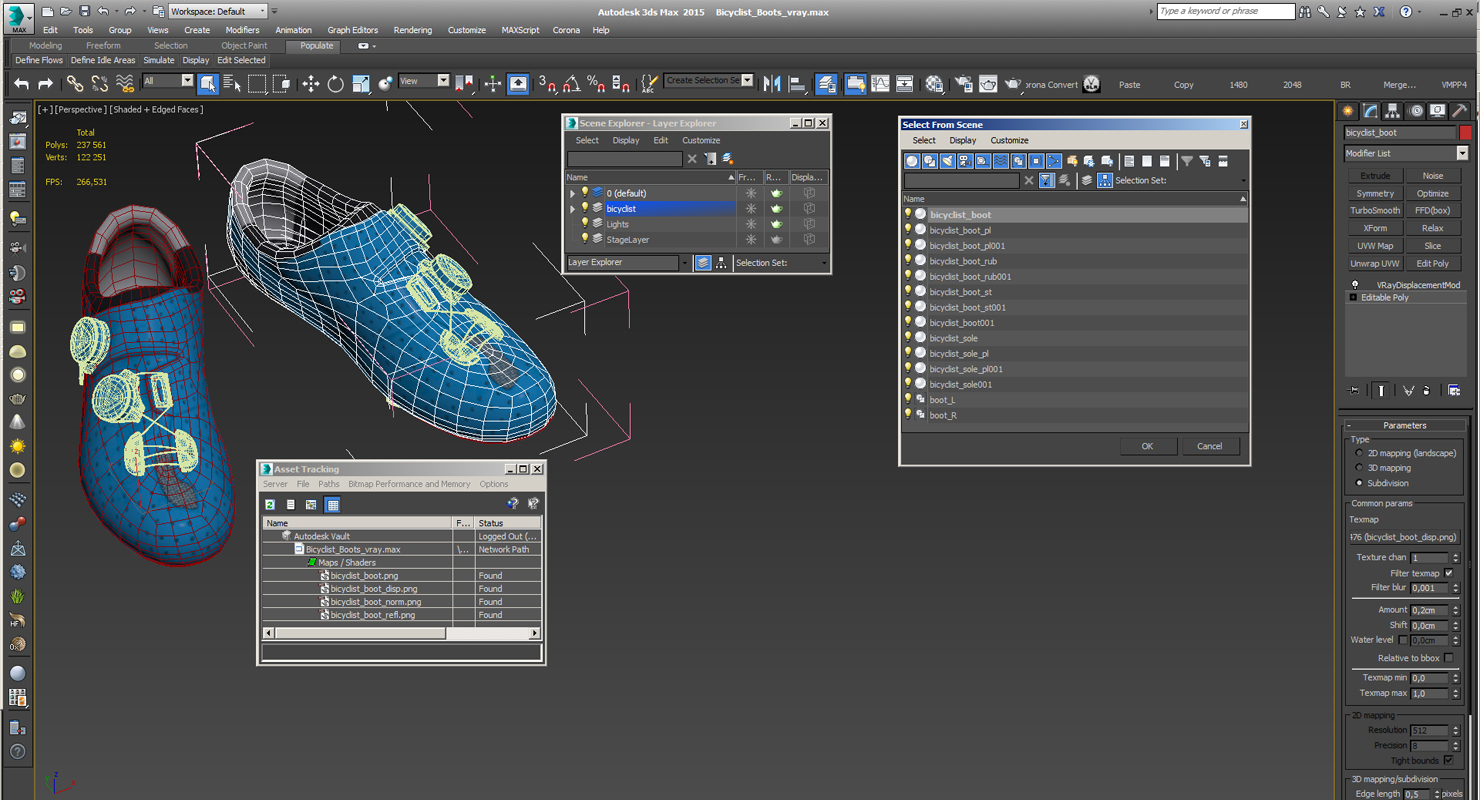
Task: Select 3D mapping radio button
Action: (x=1359, y=468)
